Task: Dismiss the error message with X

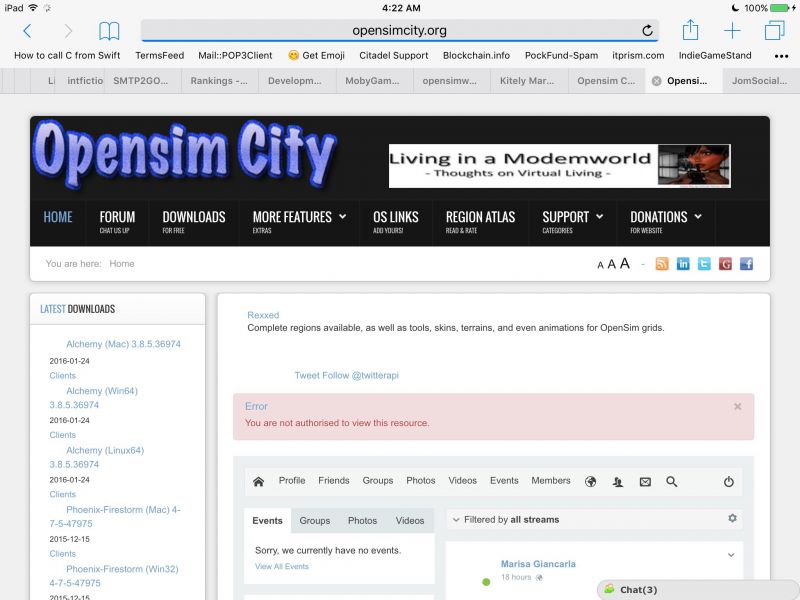Action: point(737,407)
